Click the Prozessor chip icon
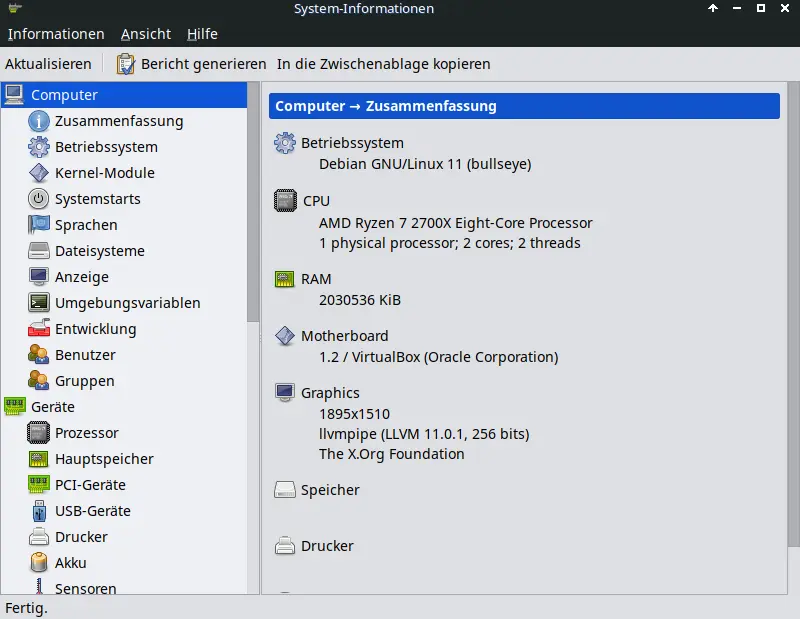This screenshot has height=619, width=800. (38, 433)
